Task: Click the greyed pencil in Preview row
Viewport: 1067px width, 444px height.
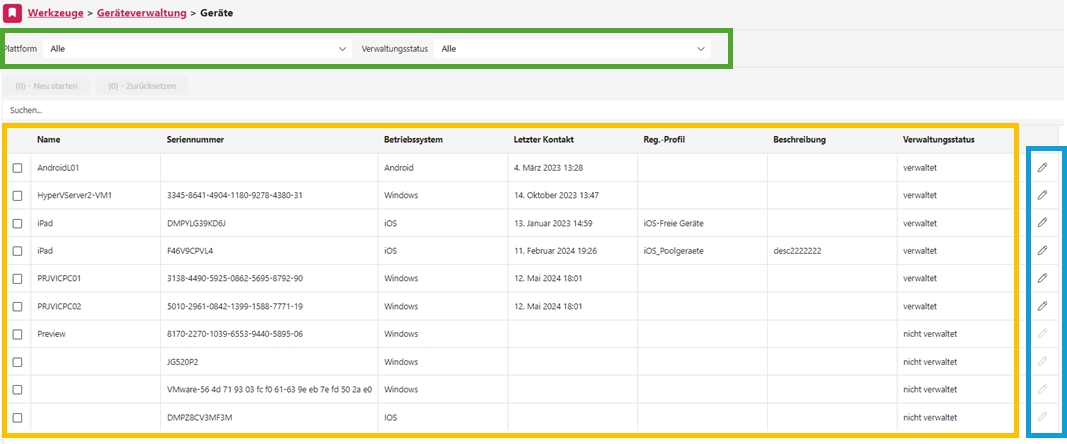Action: point(1042,333)
